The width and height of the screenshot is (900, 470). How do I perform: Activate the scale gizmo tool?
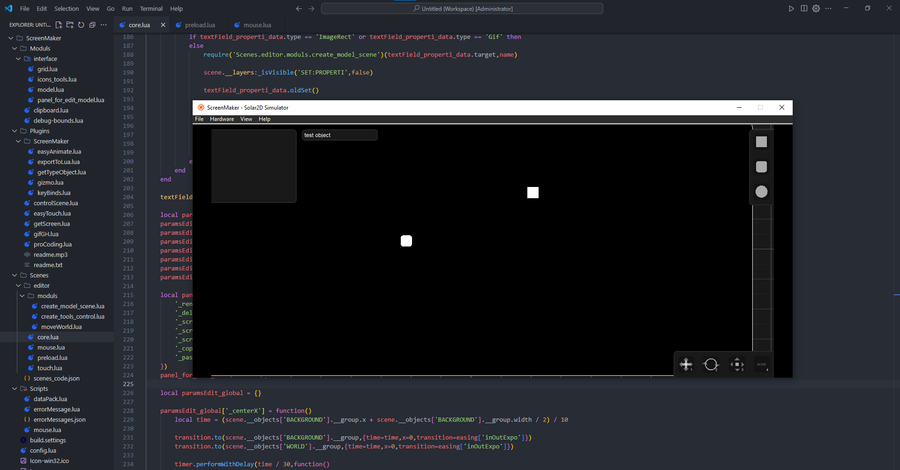pyautogui.click(x=737, y=364)
